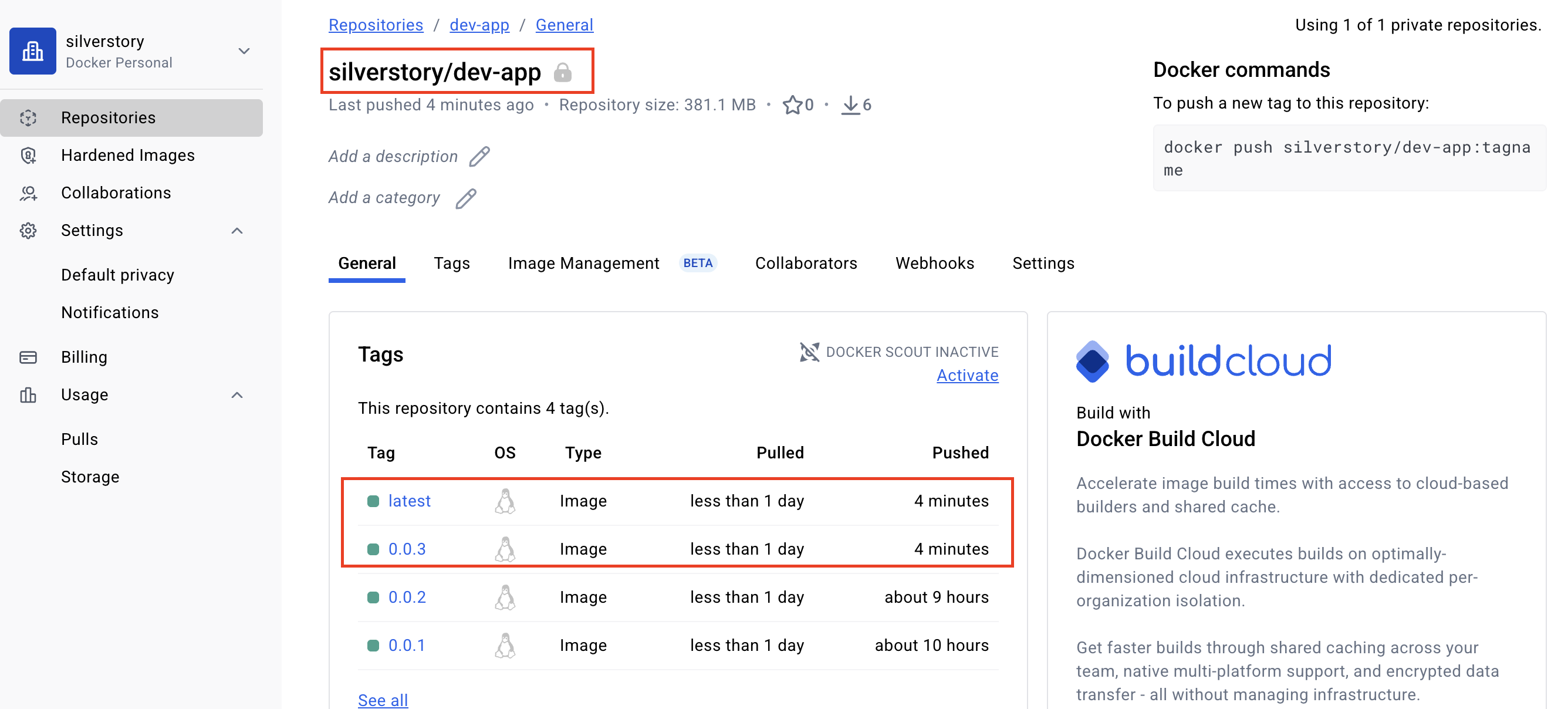Collapse the Usage section in sidebar
Viewport: 1568px width, 709px height.
[x=238, y=395]
